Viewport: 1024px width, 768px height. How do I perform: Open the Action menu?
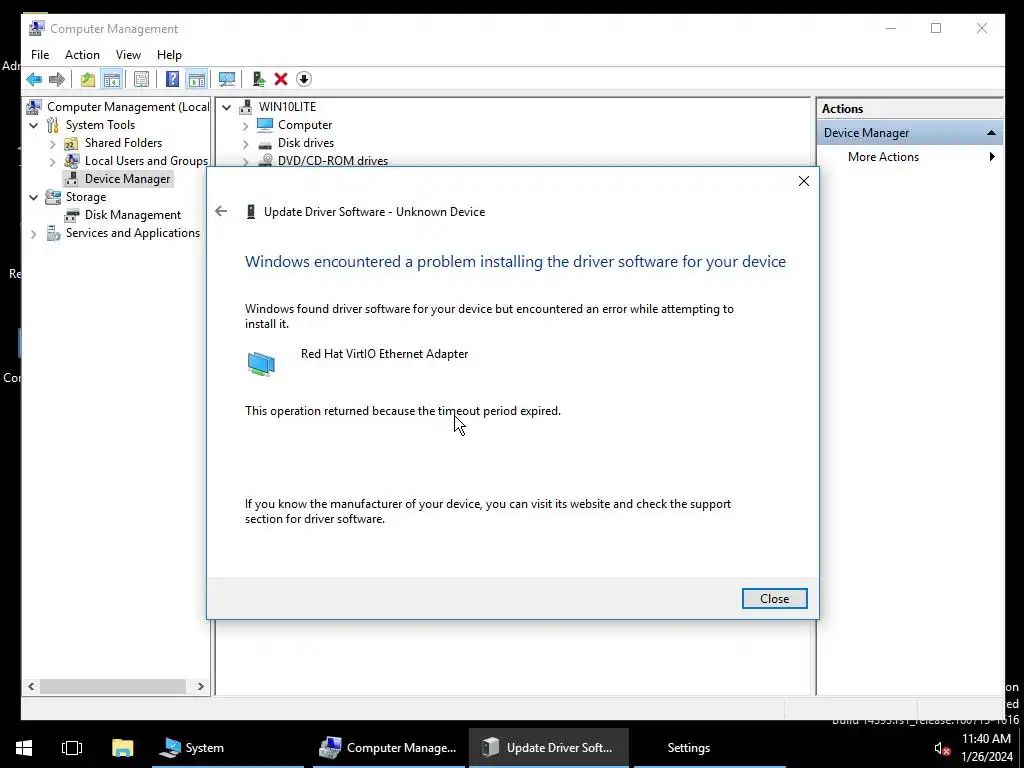point(82,55)
